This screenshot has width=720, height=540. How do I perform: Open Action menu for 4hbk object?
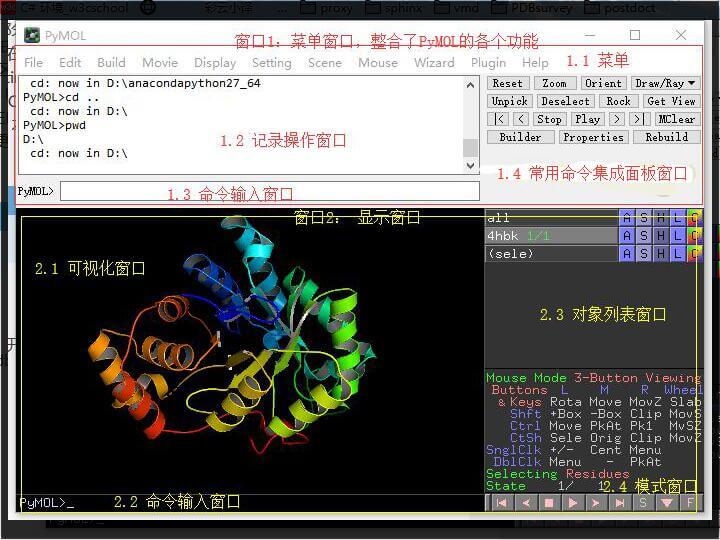(627, 236)
